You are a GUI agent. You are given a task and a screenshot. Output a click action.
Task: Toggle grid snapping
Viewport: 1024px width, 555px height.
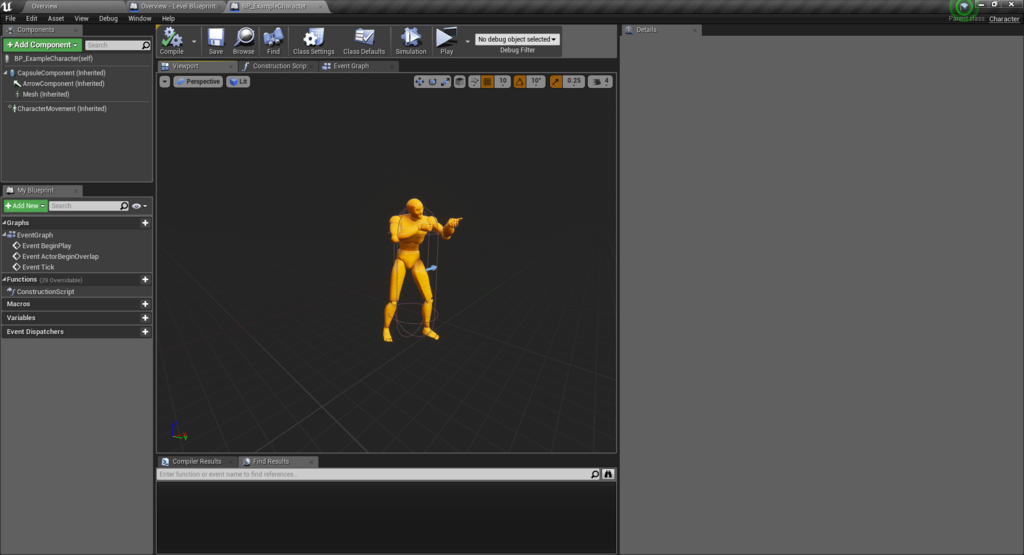[487, 82]
